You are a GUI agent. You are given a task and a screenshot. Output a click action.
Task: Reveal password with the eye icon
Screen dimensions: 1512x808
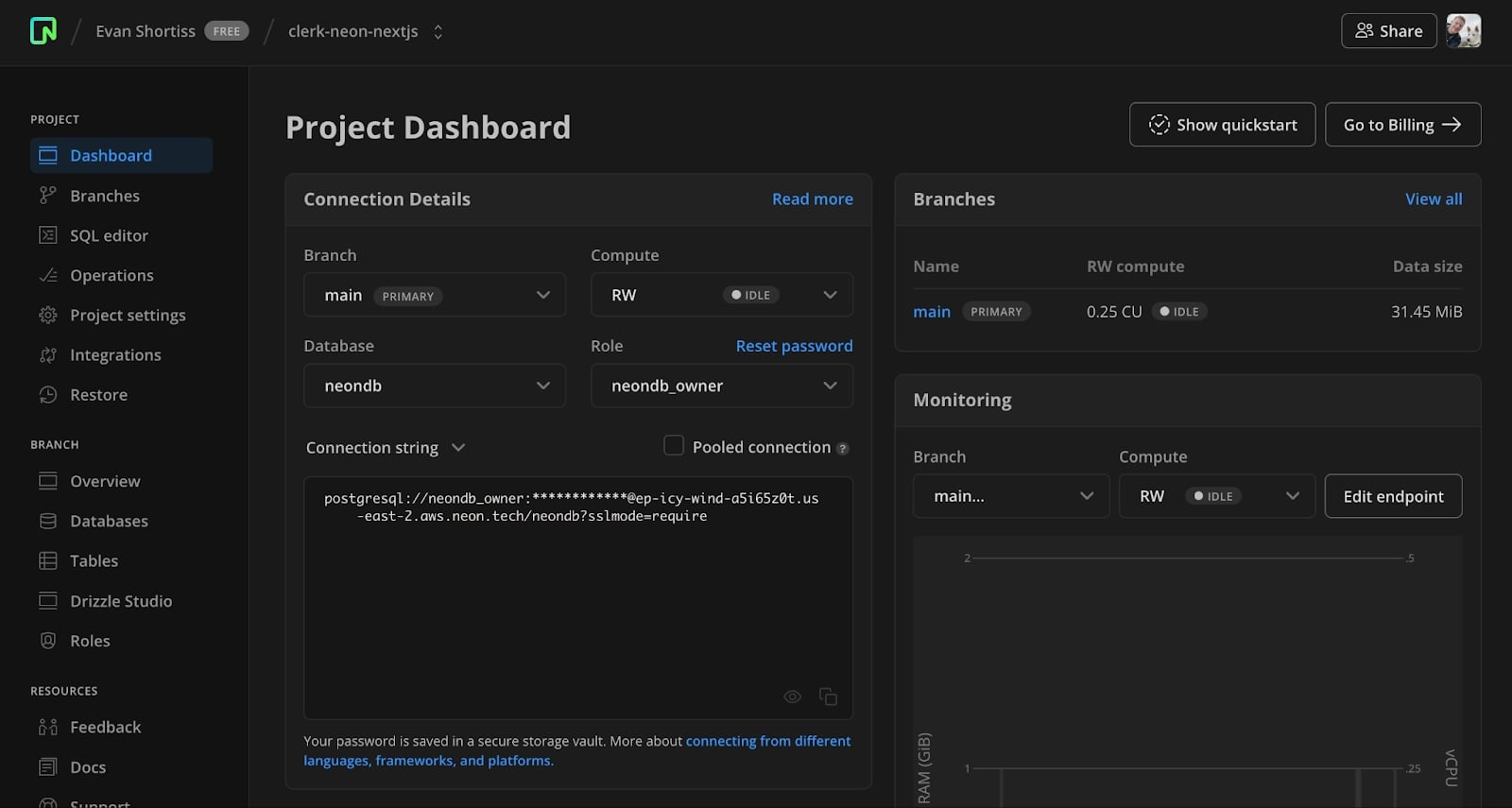pyautogui.click(x=792, y=696)
